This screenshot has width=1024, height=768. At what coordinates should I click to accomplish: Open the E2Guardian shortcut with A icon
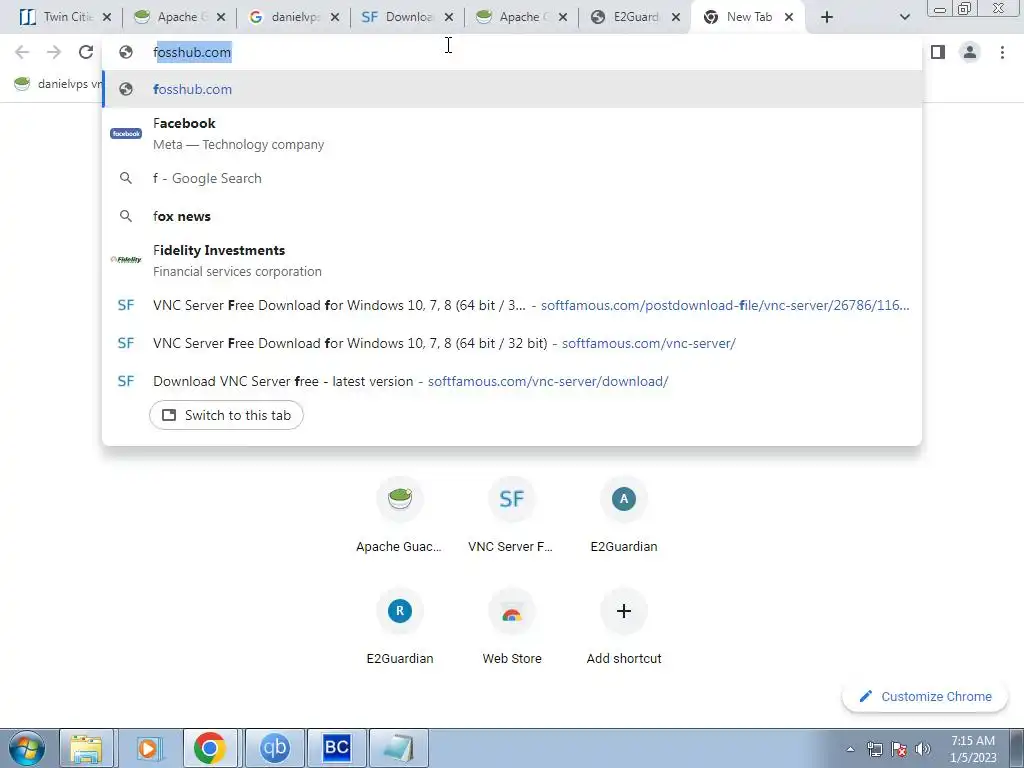(624, 517)
